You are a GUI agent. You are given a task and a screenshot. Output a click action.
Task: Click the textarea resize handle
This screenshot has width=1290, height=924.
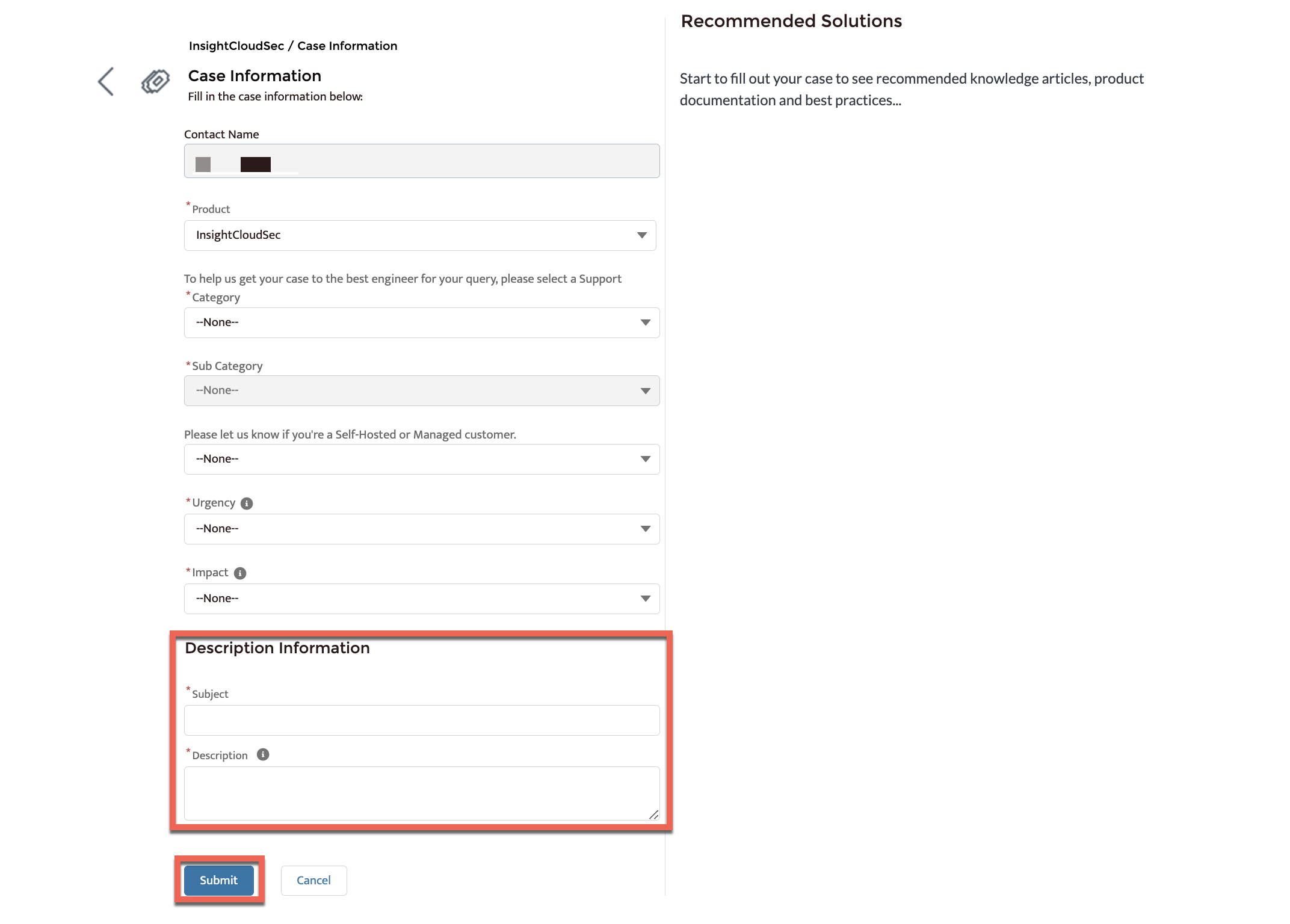point(653,815)
